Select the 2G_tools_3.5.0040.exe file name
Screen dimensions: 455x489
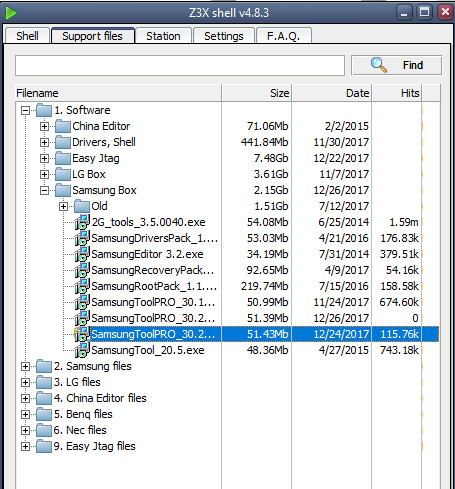(x=148, y=222)
